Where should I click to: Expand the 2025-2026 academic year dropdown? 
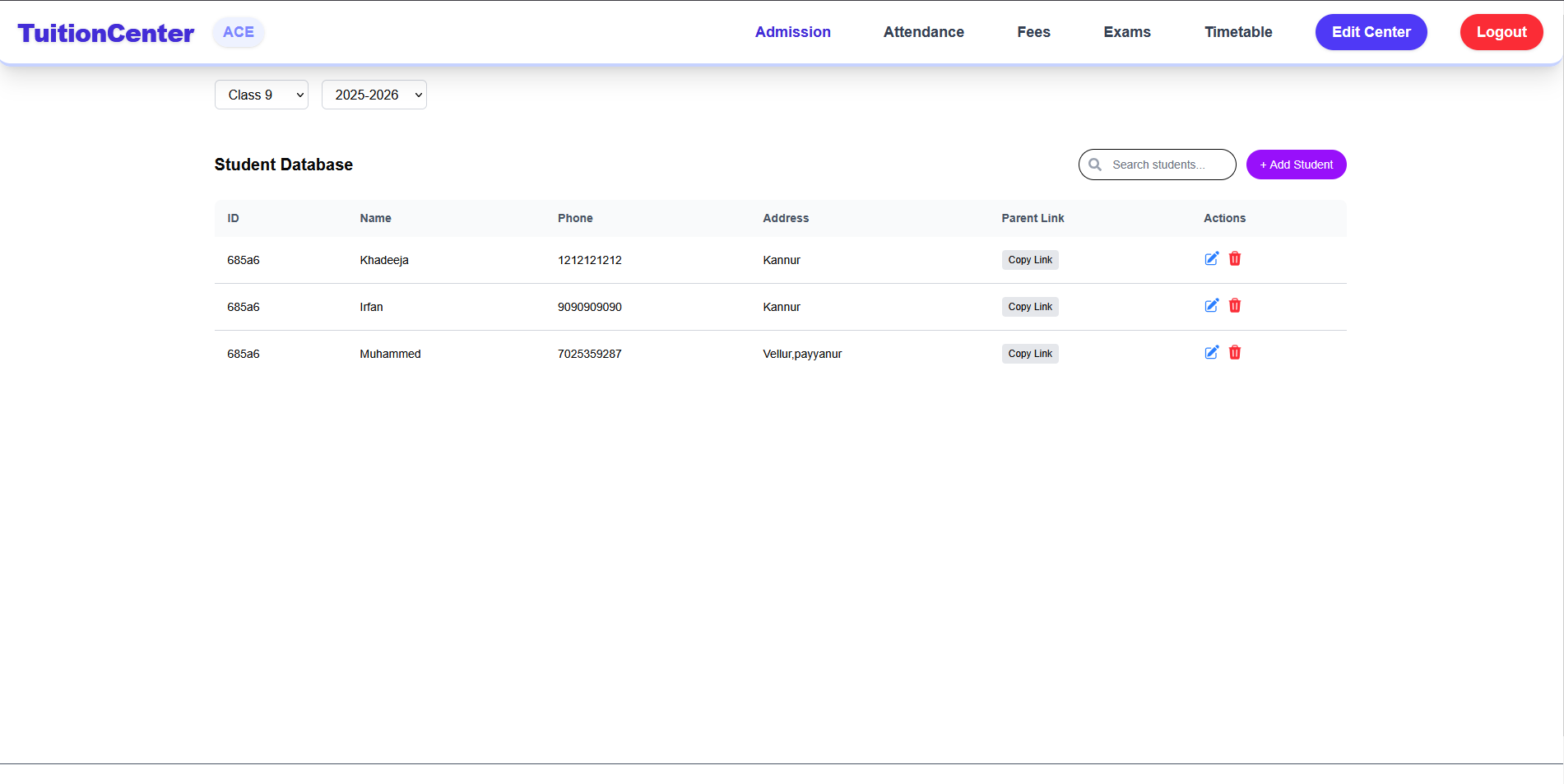(x=374, y=95)
